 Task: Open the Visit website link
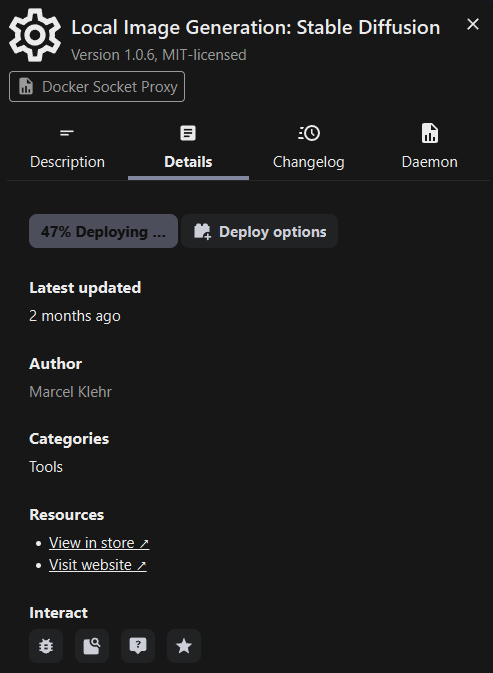[98, 565]
